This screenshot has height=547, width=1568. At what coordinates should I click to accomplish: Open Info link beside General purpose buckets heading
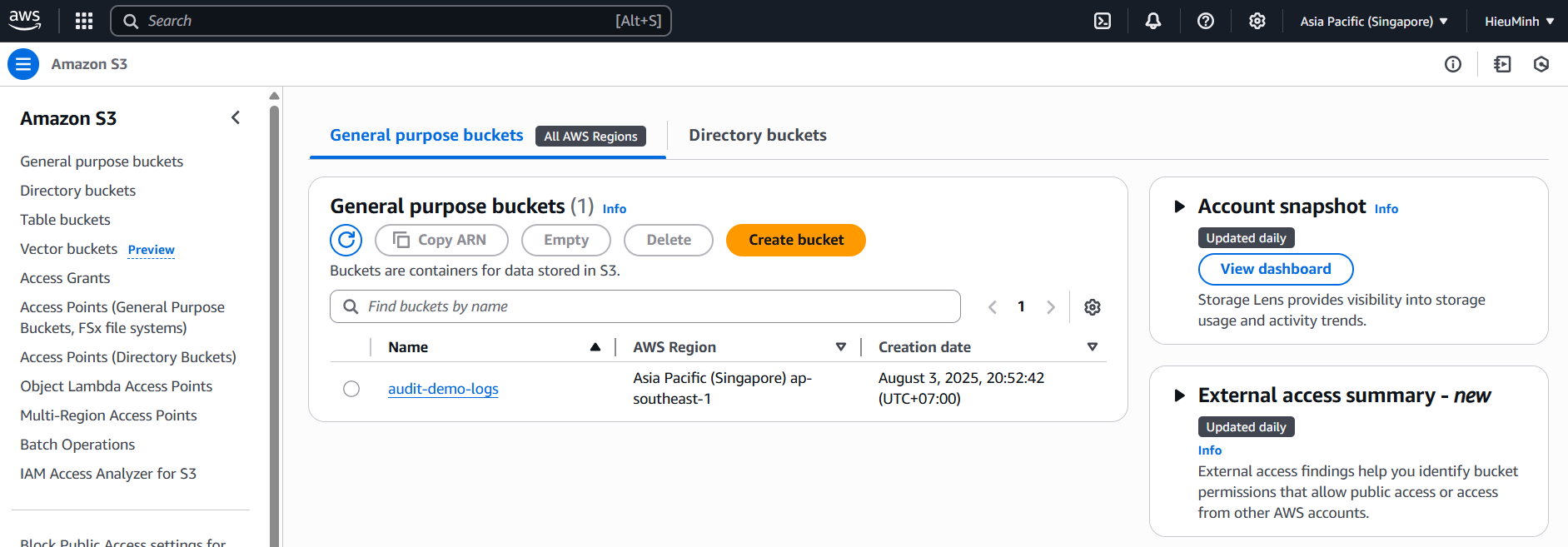click(615, 209)
